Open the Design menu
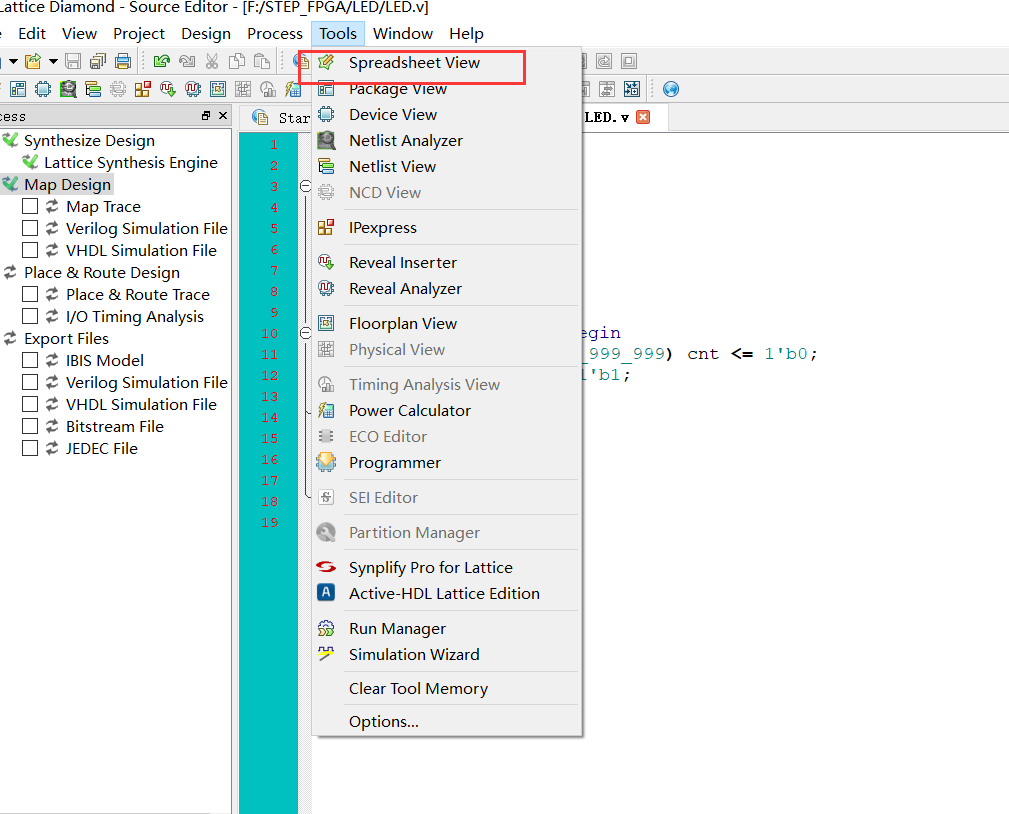Viewport: 1009px width, 814px height. [206, 33]
